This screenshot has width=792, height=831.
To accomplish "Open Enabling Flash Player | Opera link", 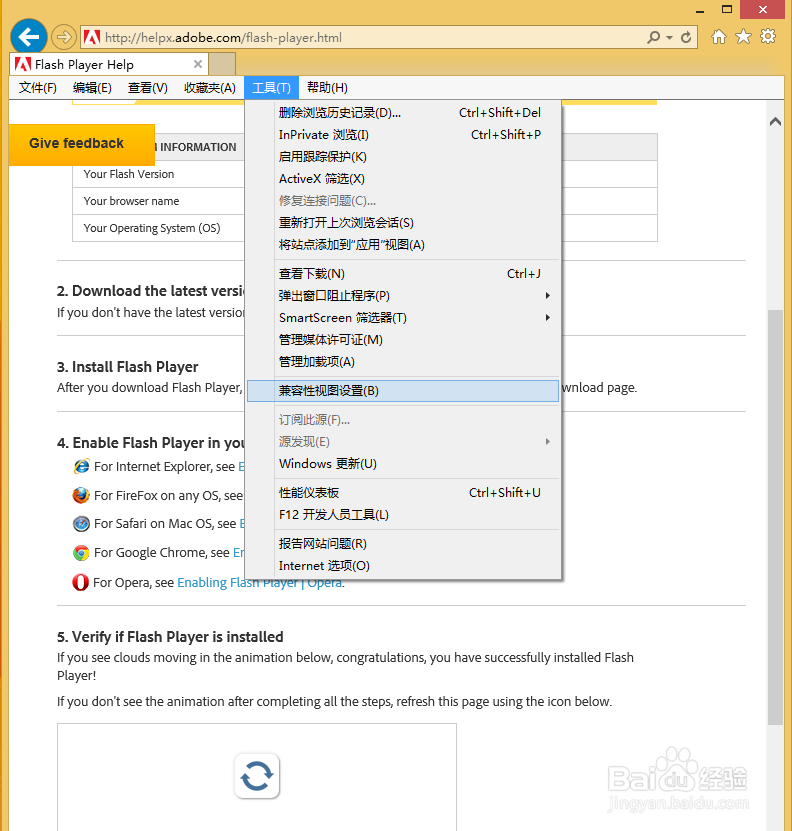I will pyautogui.click(x=260, y=582).
